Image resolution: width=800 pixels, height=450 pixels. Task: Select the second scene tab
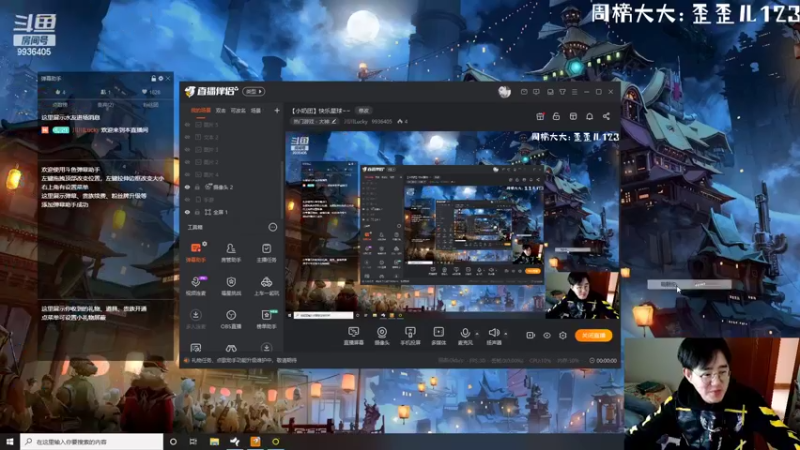[x=220, y=110]
